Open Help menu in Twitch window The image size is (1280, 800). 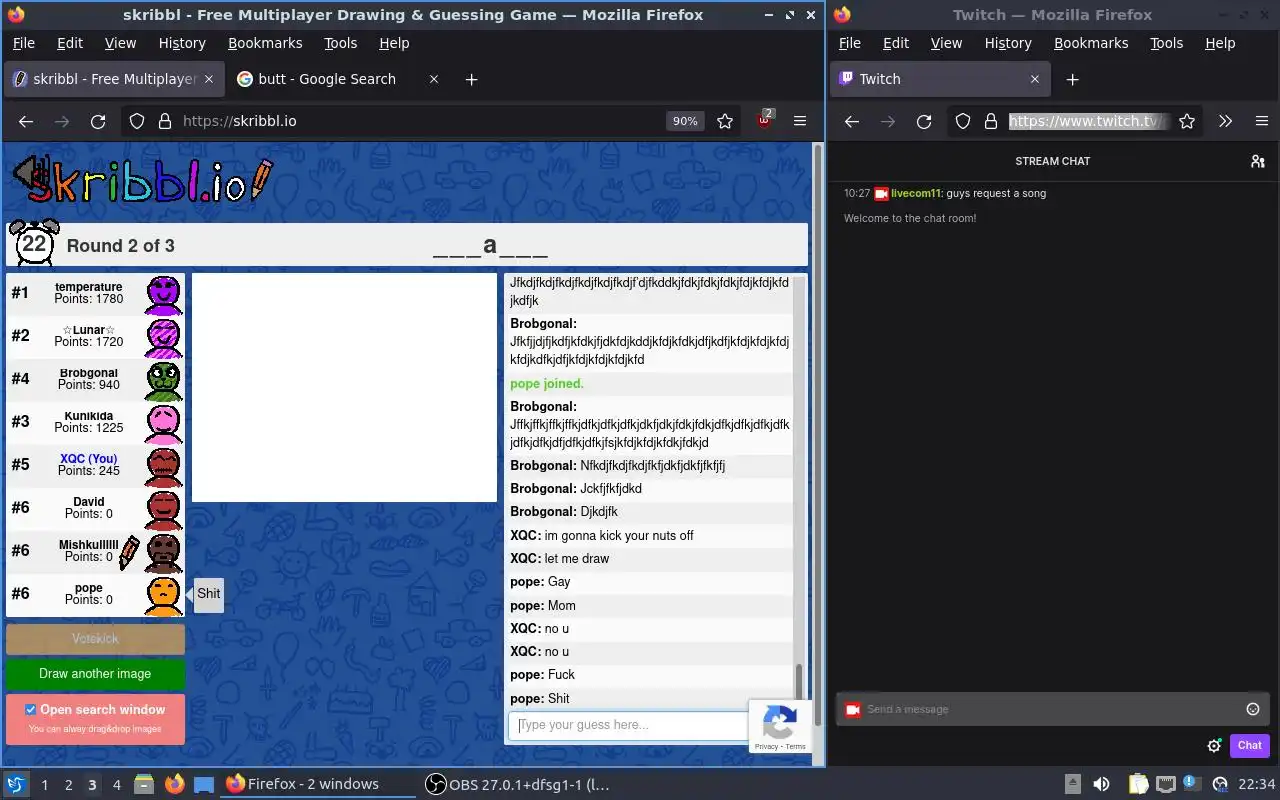[x=1220, y=43]
